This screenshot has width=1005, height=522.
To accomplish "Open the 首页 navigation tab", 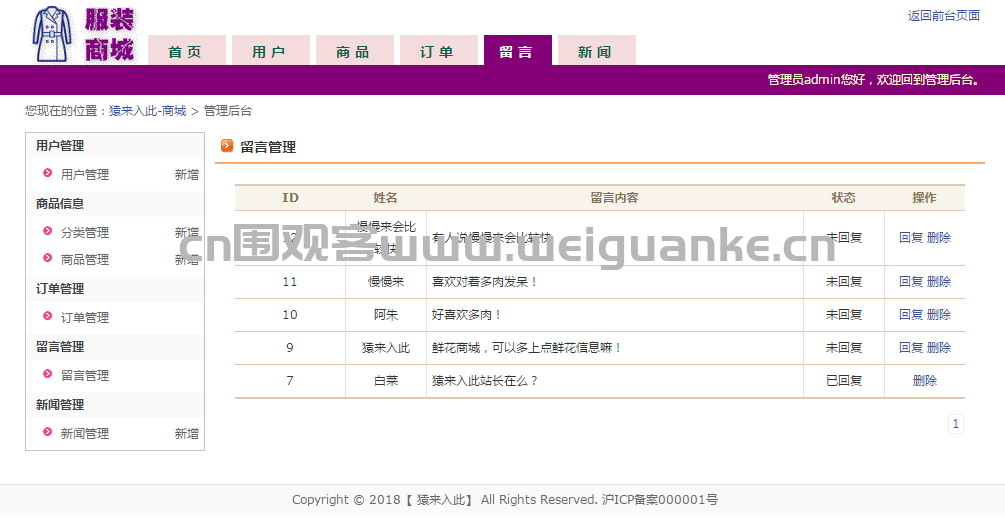I will pyautogui.click(x=187, y=51).
